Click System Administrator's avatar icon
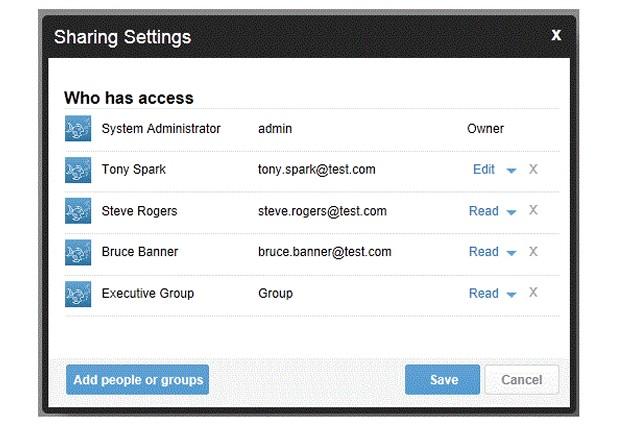 tap(78, 128)
